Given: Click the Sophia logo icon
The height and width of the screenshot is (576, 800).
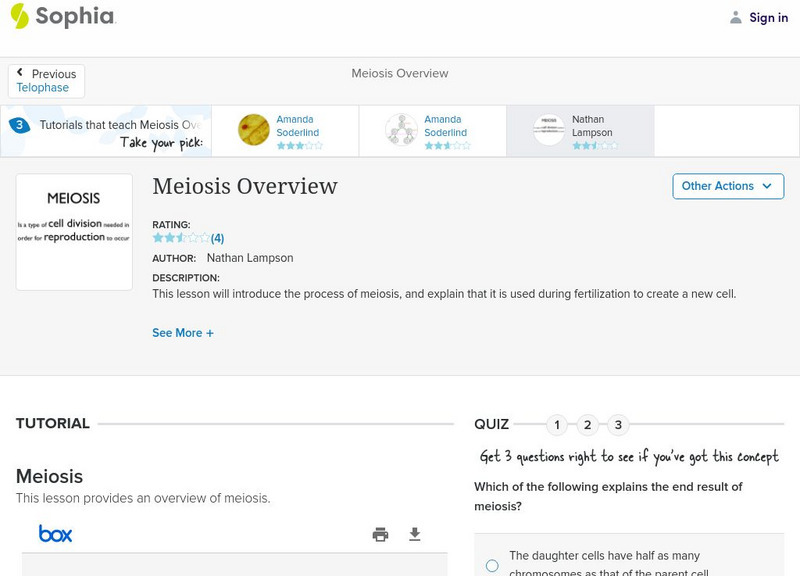Looking at the screenshot, I should 20,16.
